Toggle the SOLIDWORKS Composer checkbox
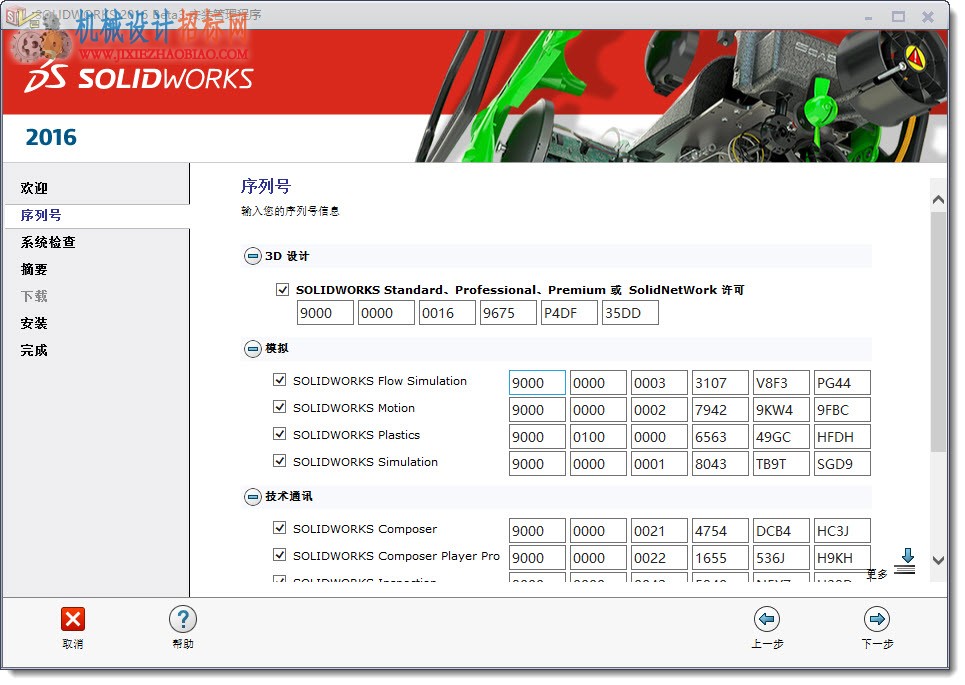This screenshot has height=685, width=965. click(279, 528)
